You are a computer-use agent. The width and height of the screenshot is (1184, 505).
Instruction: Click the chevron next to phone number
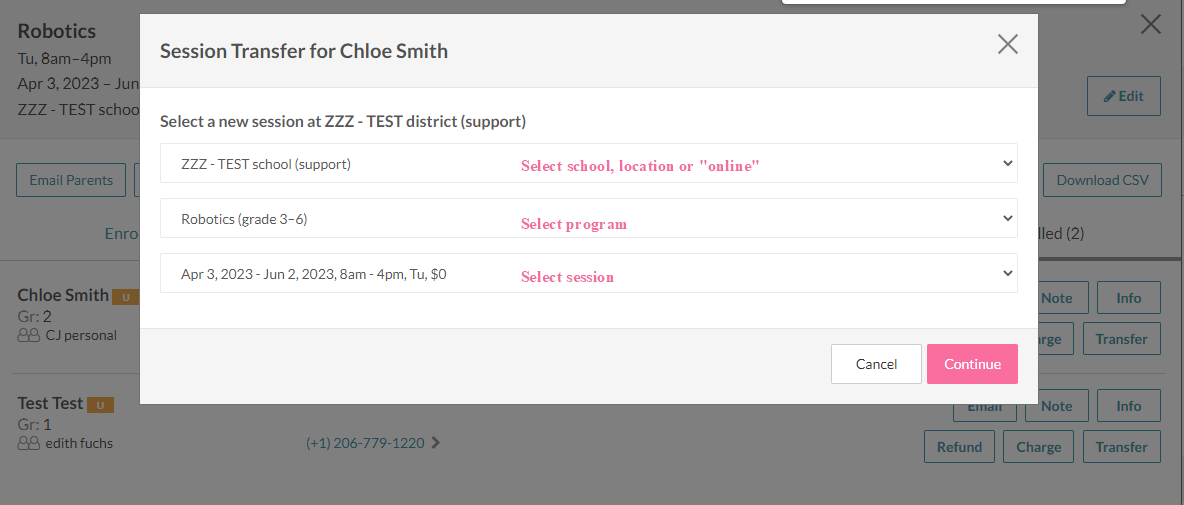[x=436, y=443]
